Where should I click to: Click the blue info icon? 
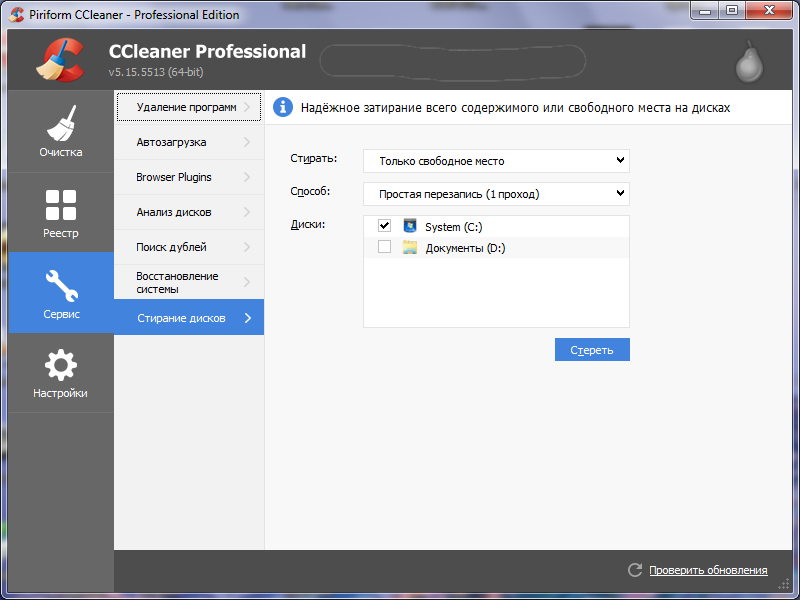283,107
